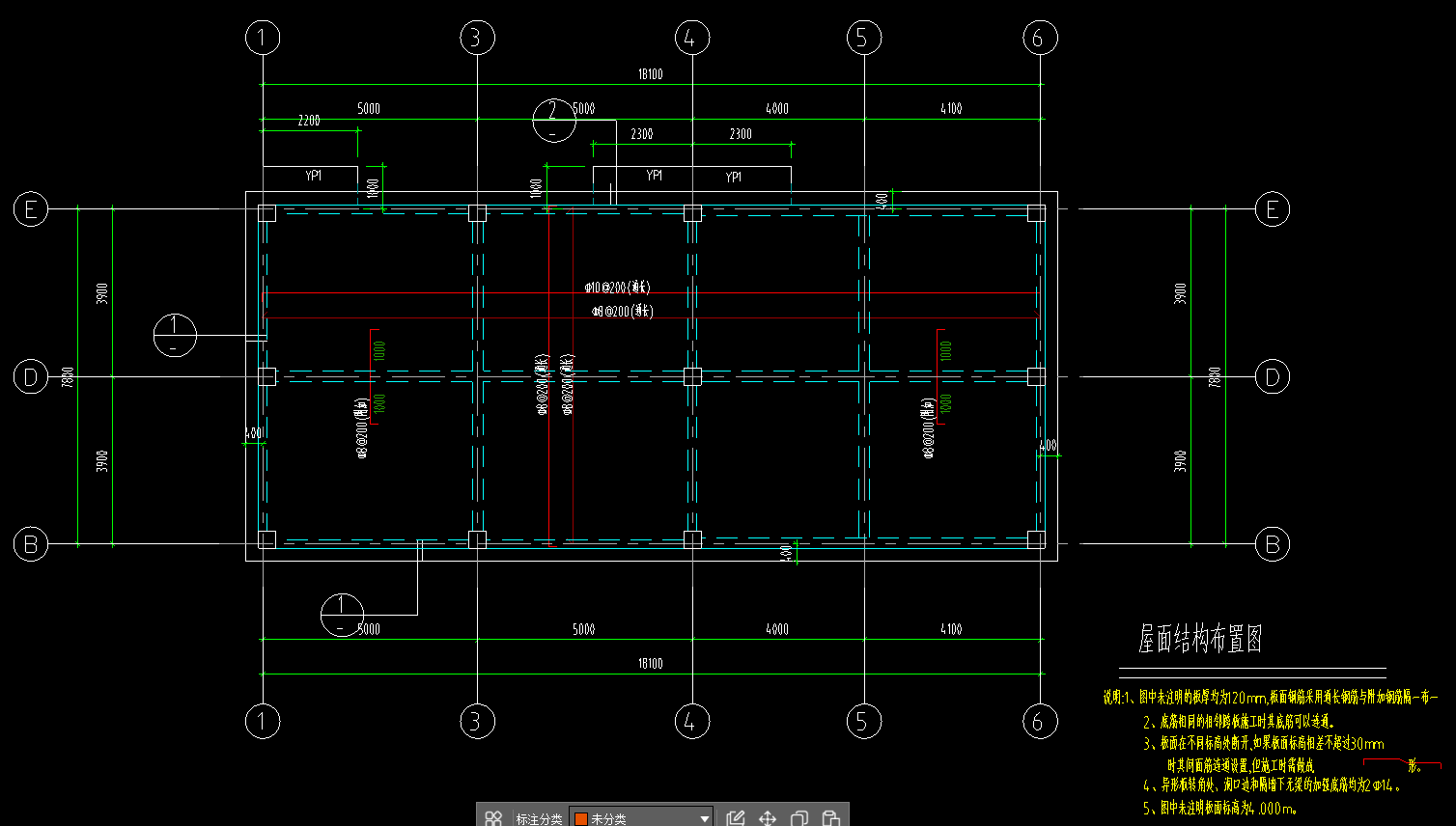Select the Φ10@200(通长) rebar label

(617, 288)
